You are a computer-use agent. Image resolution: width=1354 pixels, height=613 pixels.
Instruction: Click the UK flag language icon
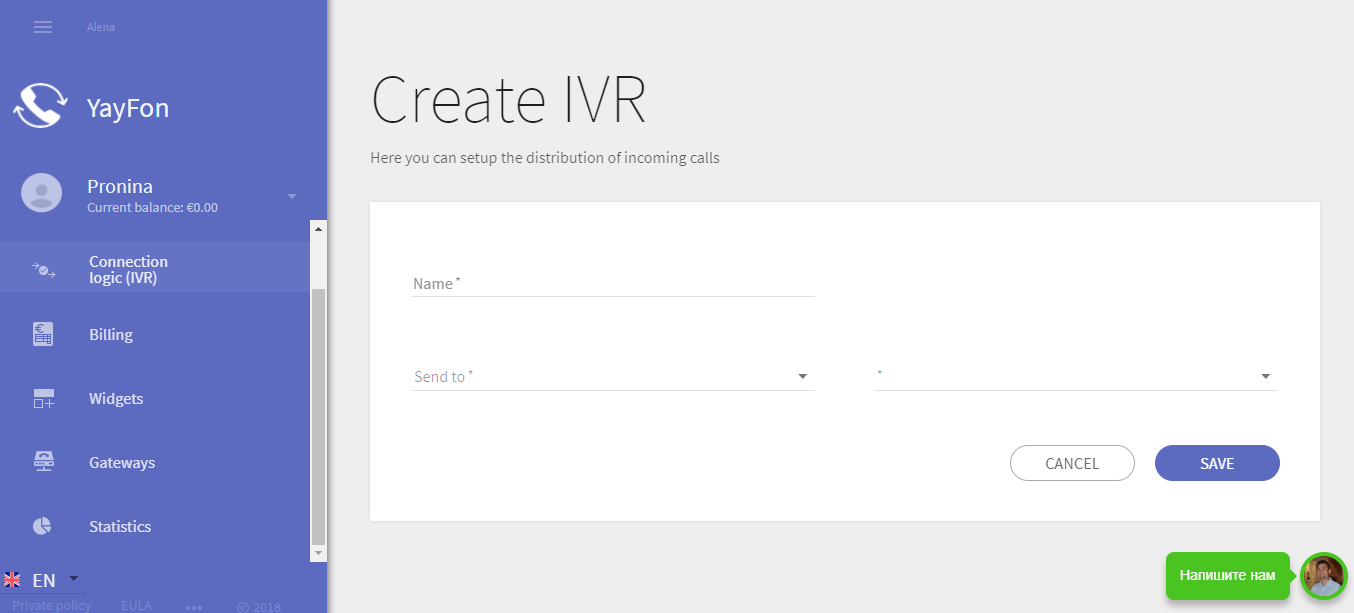point(12,580)
